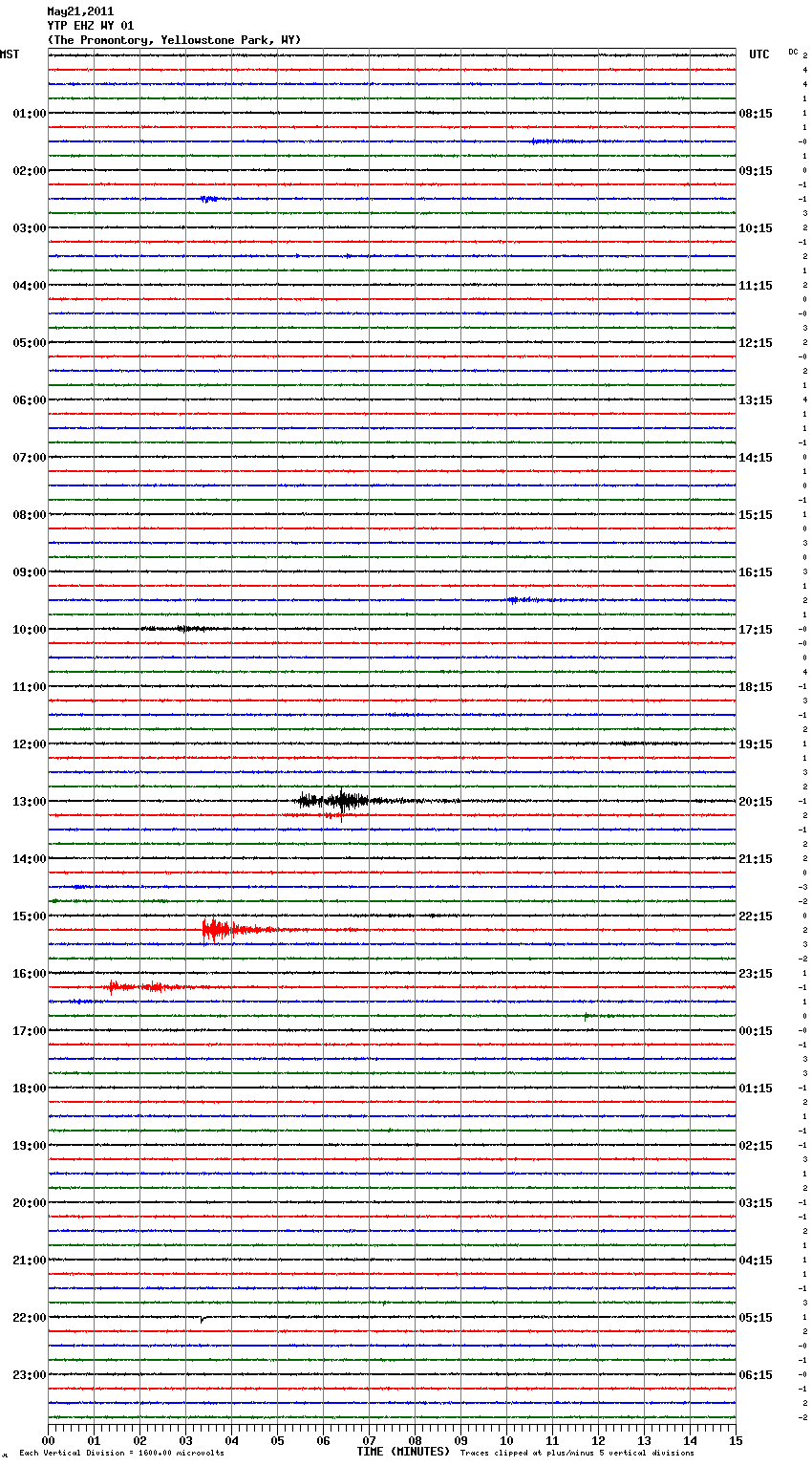Click the 06:15 UTC time label
The height and width of the screenshot is (1466, 812).
click(756, 1375)
